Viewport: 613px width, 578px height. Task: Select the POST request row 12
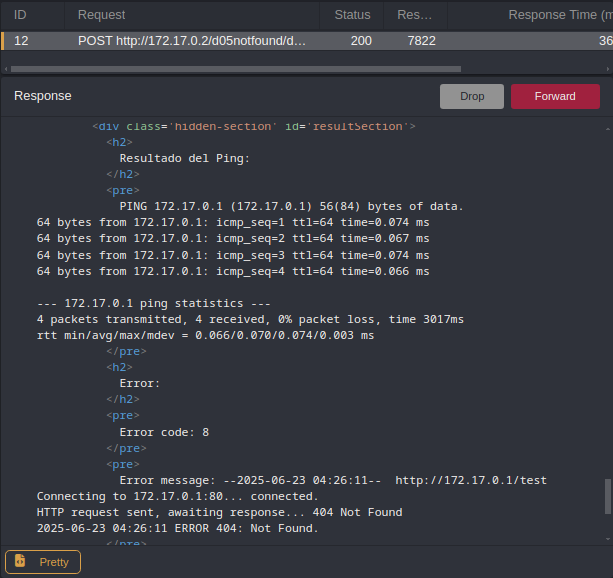[192, 41]
